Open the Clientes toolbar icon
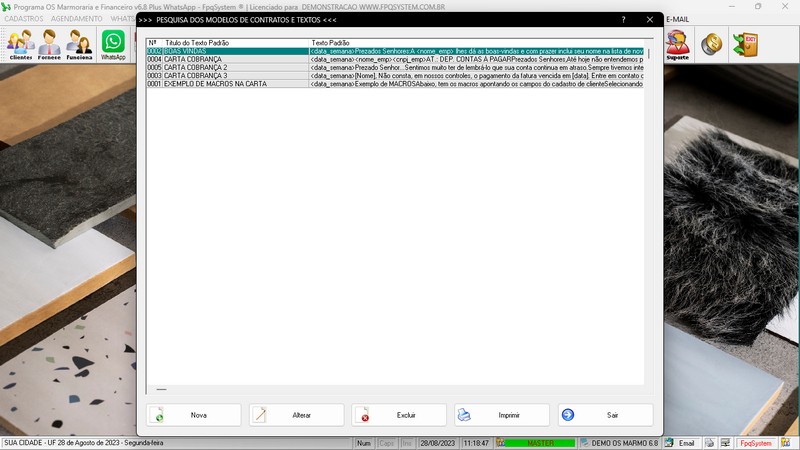 coord(20,45)
